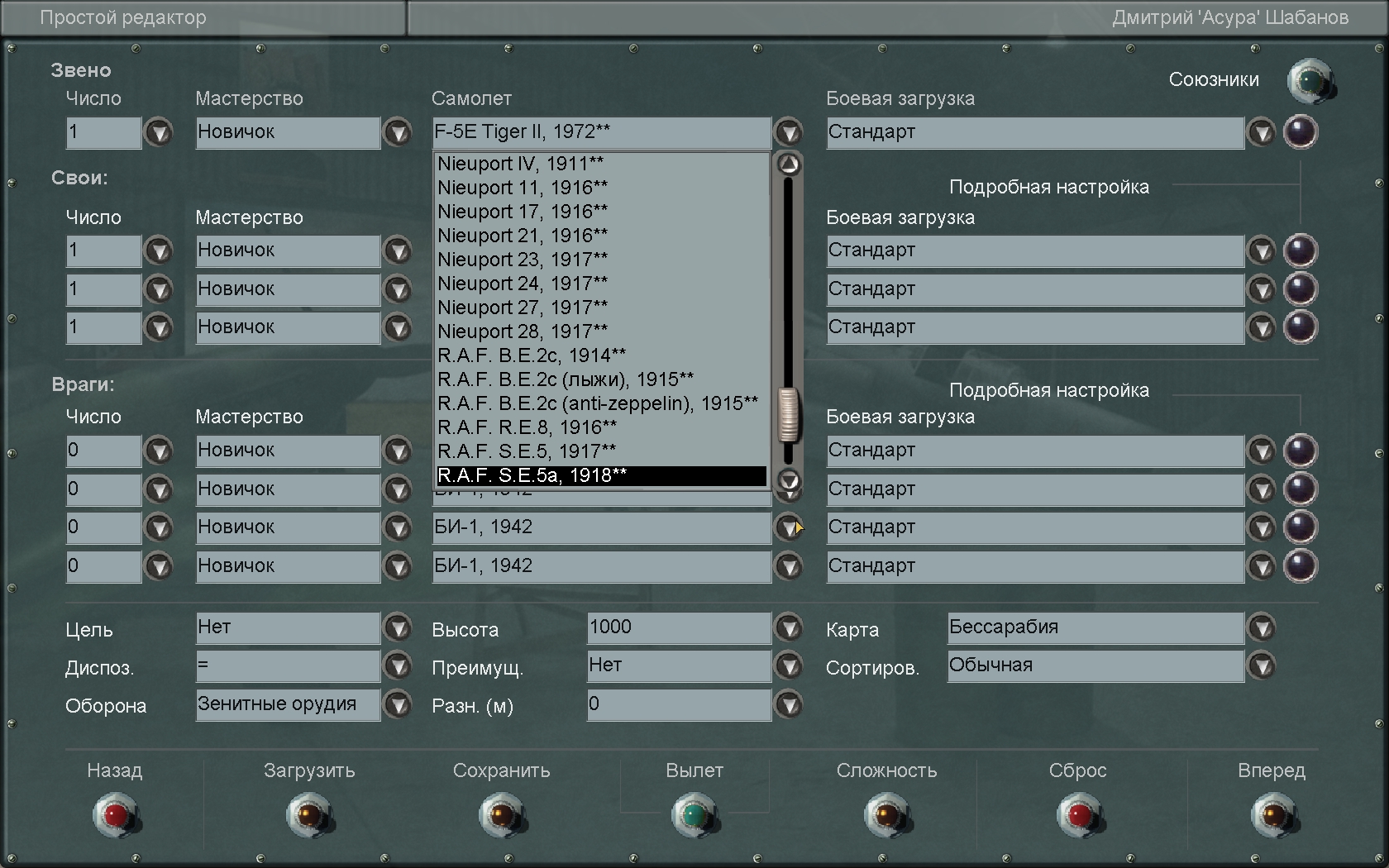Screen dimensions: 1389x868
Task: Expand the Преимущ. dropdown arrow
Action: (x=789, y=666)
